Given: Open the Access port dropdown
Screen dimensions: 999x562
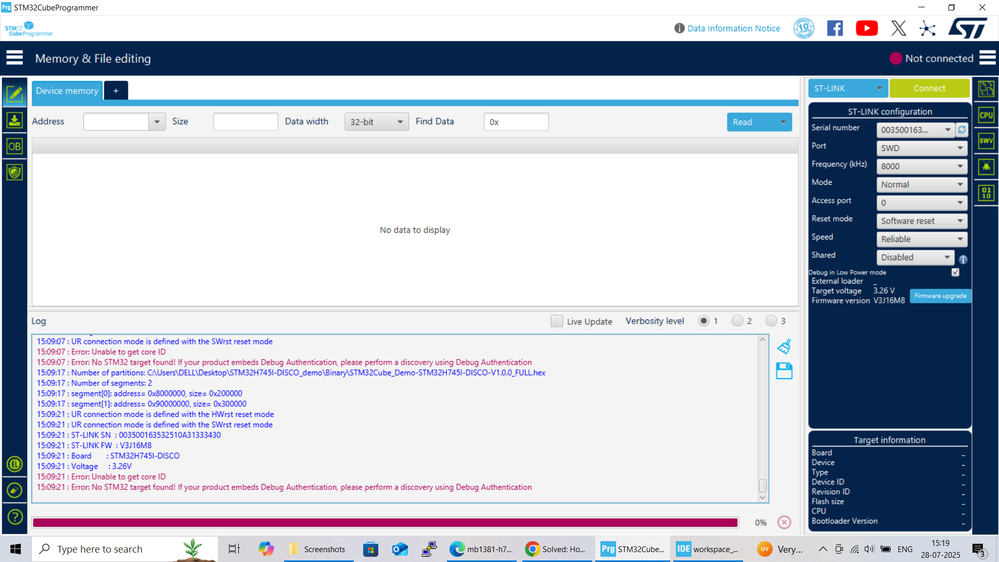Looking at the screenshot, I should (x=921, y=203).
